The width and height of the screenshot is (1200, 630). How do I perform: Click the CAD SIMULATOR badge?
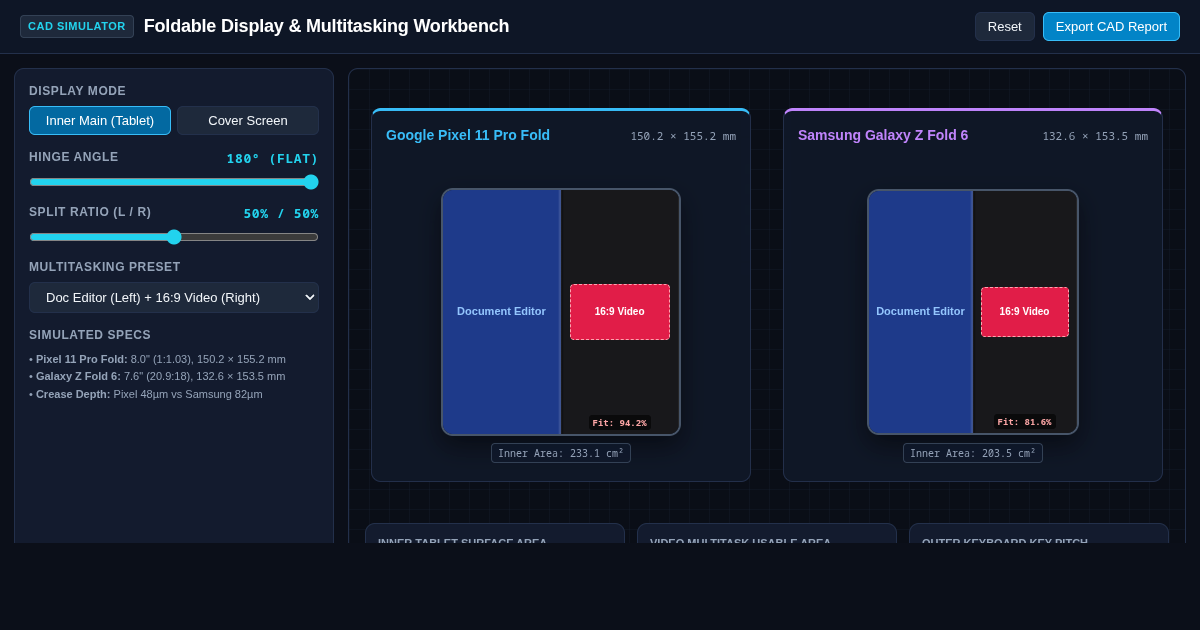click(77, 26)
